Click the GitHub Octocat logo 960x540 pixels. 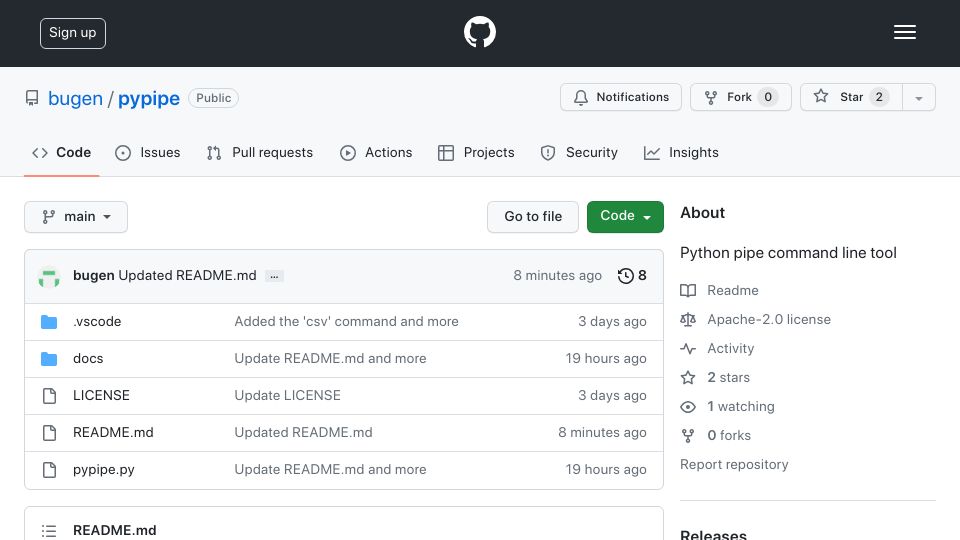point(479,32)
